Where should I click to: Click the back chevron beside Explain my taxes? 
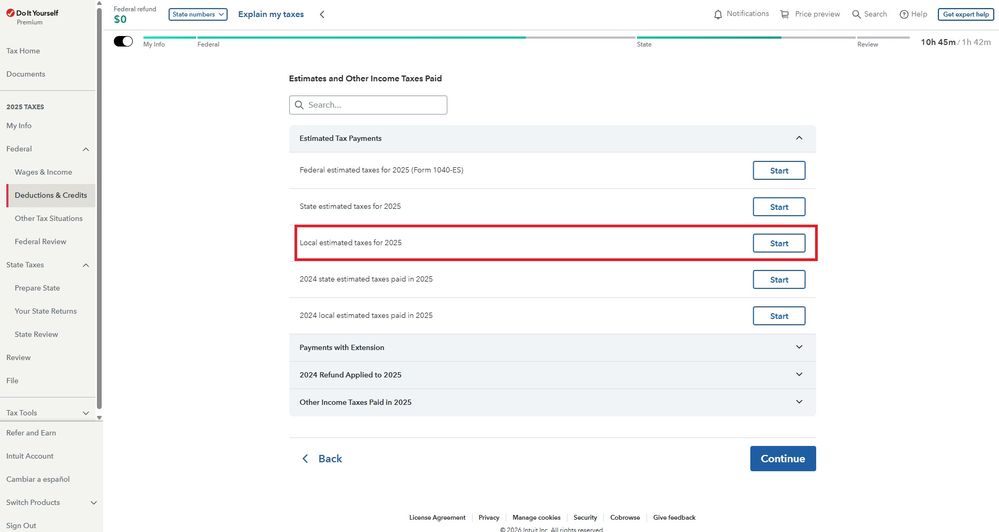tap(322, 14)
